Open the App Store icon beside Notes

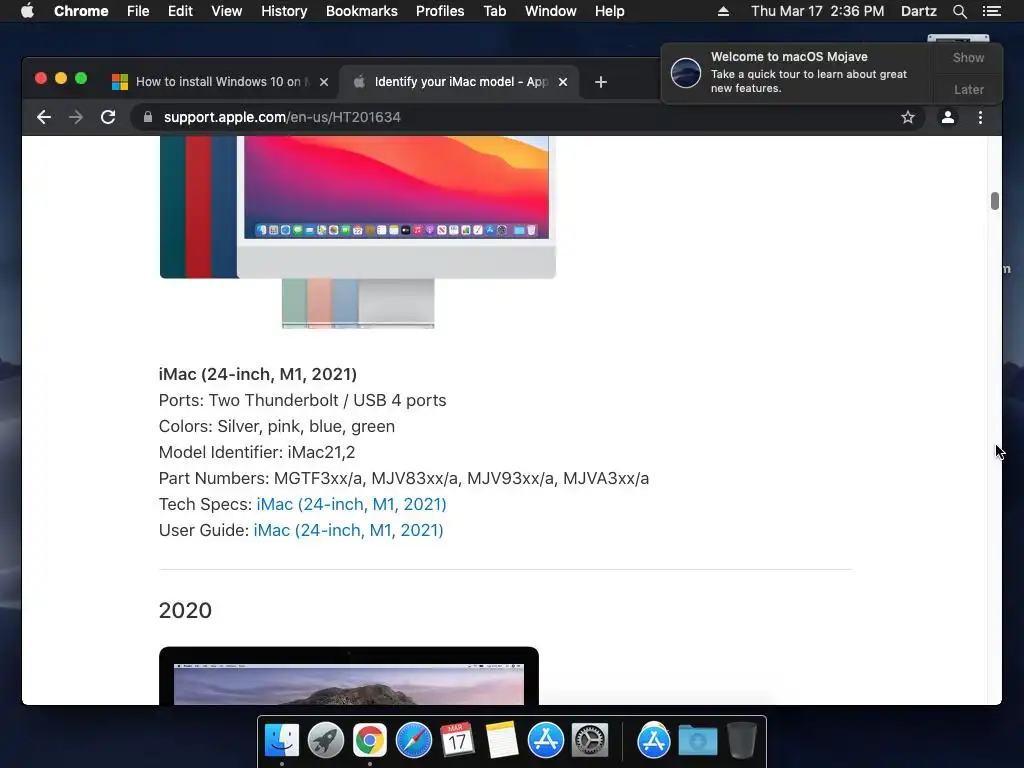pyautogui.click(x=545, y=740)
